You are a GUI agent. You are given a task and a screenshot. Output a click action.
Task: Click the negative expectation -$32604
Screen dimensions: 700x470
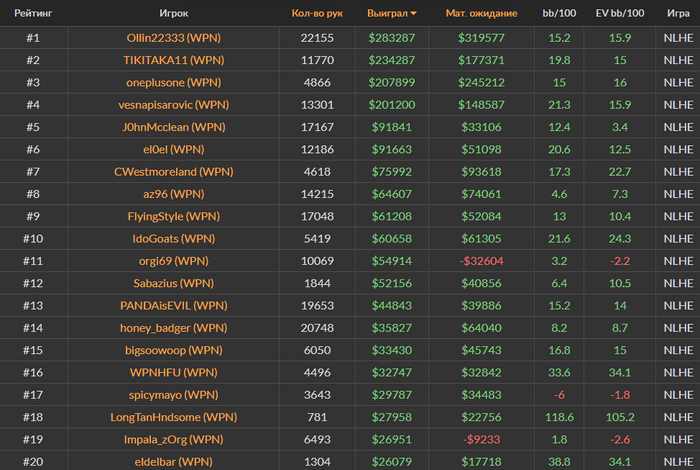click(481, 261)
